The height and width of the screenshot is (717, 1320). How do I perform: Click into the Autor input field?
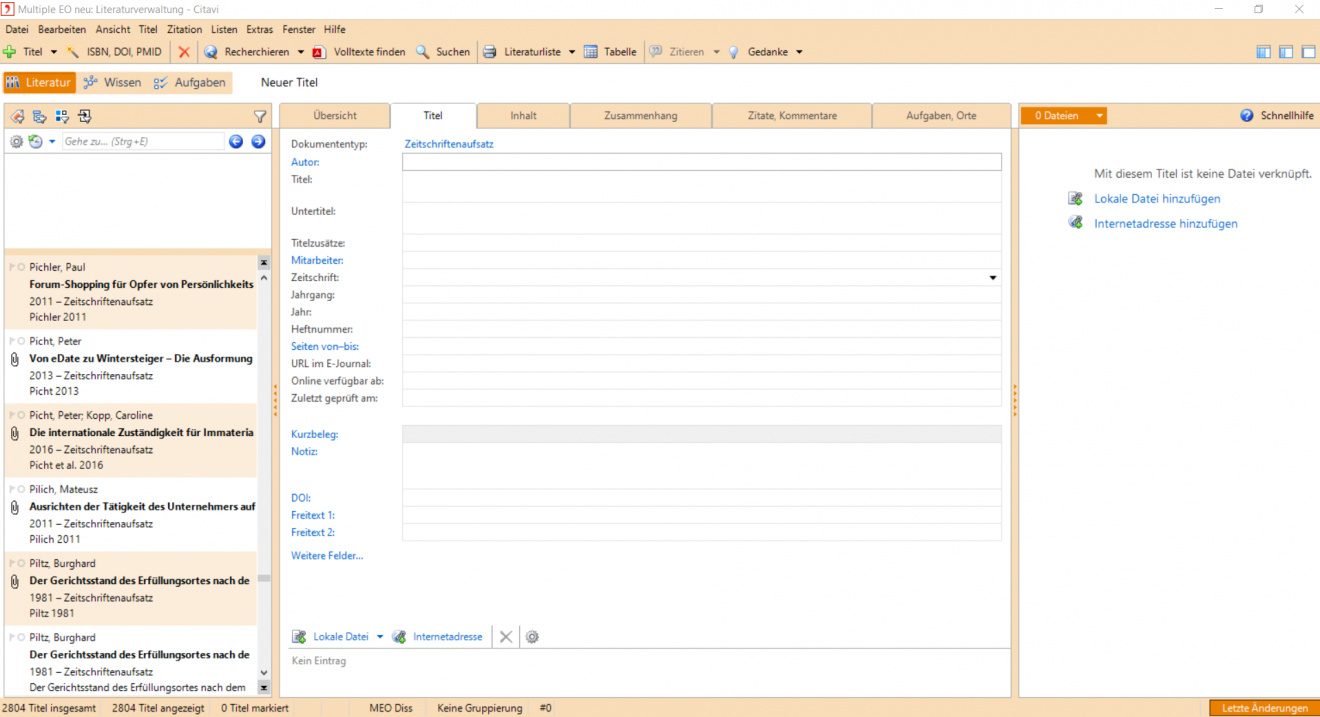click(x=701, y=162)
